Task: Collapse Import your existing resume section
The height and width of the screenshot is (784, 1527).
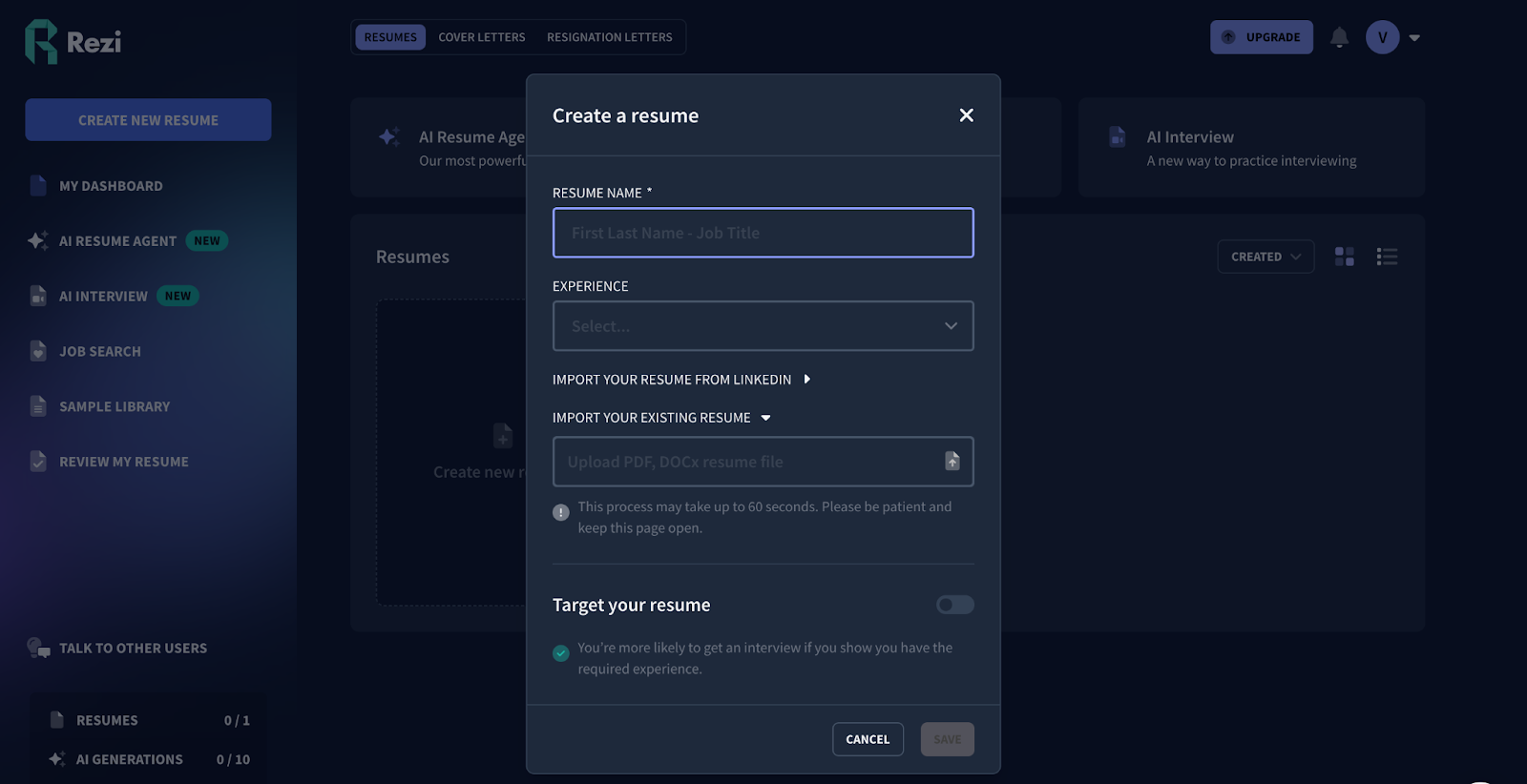Action: coord(660,418)
